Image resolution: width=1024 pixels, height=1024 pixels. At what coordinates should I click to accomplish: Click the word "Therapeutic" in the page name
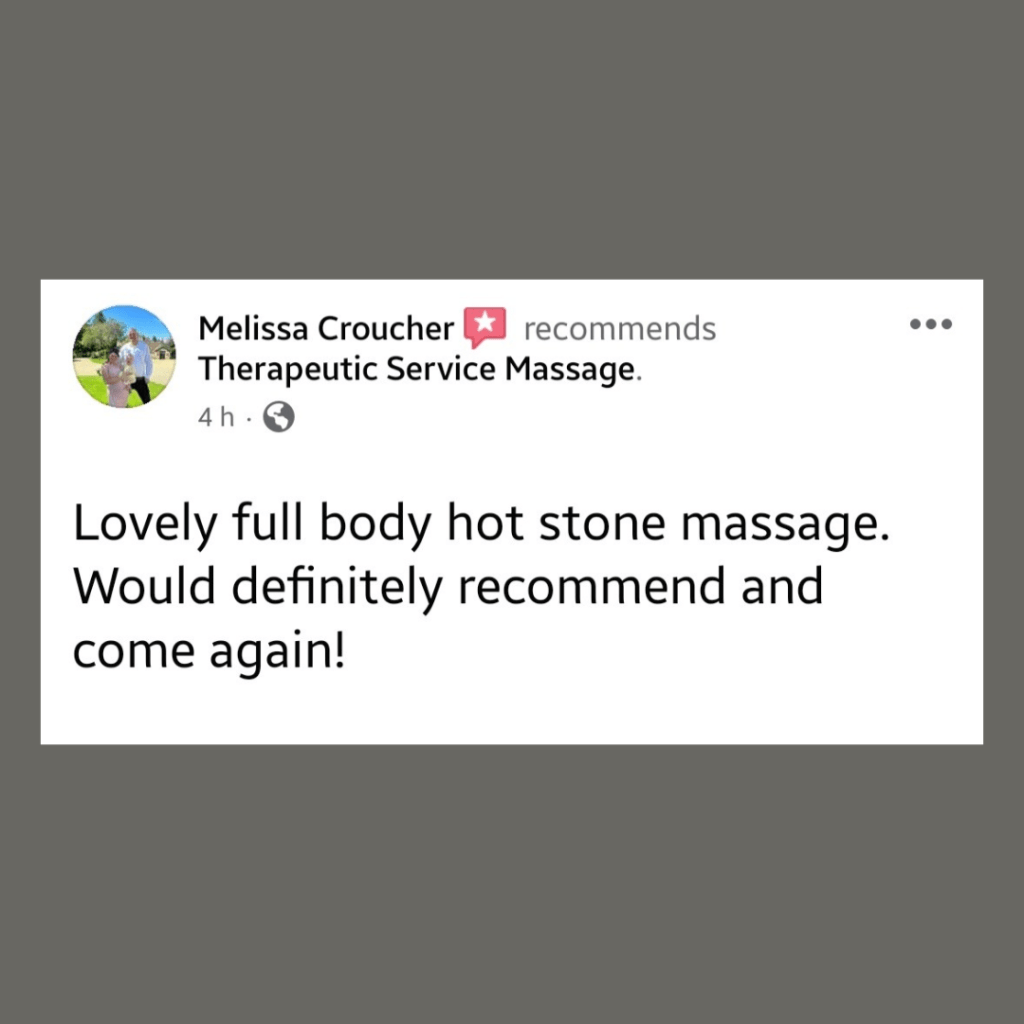point(287,370)
